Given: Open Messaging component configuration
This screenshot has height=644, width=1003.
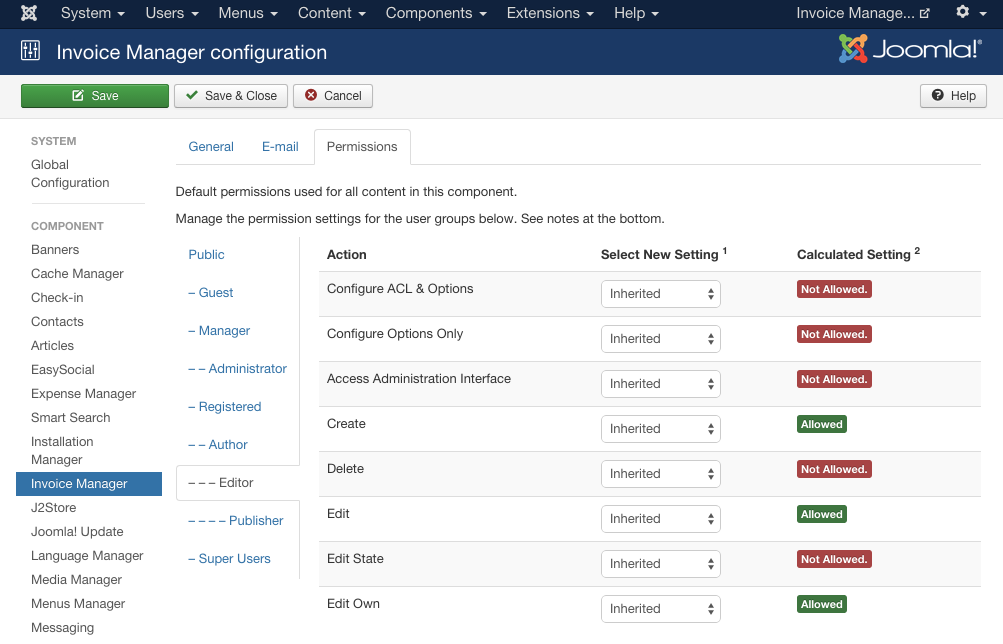Looking at the screenshot, I should pos(62,627).
